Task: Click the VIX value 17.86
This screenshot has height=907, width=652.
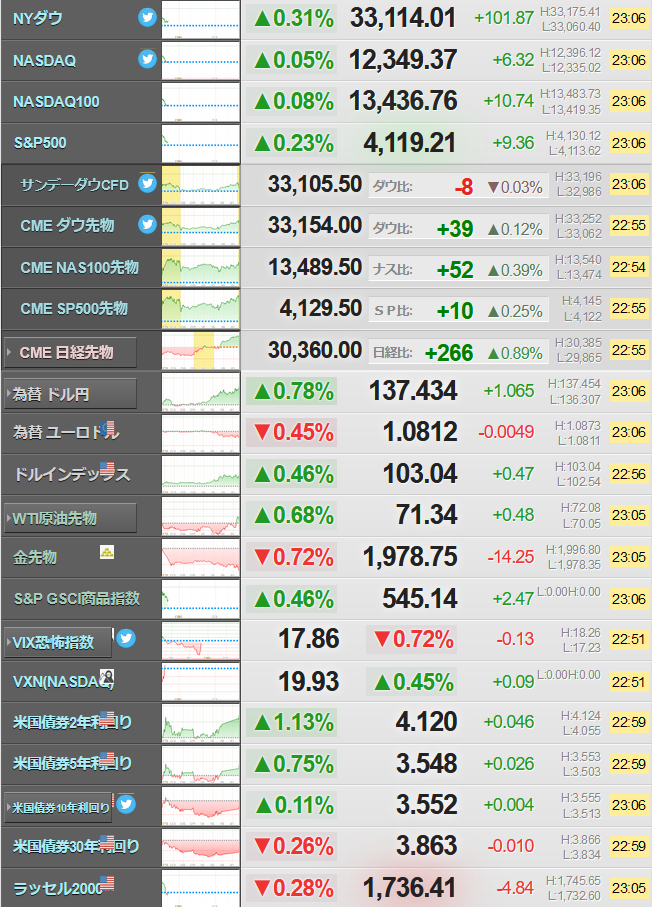Action: pos(308,639)
